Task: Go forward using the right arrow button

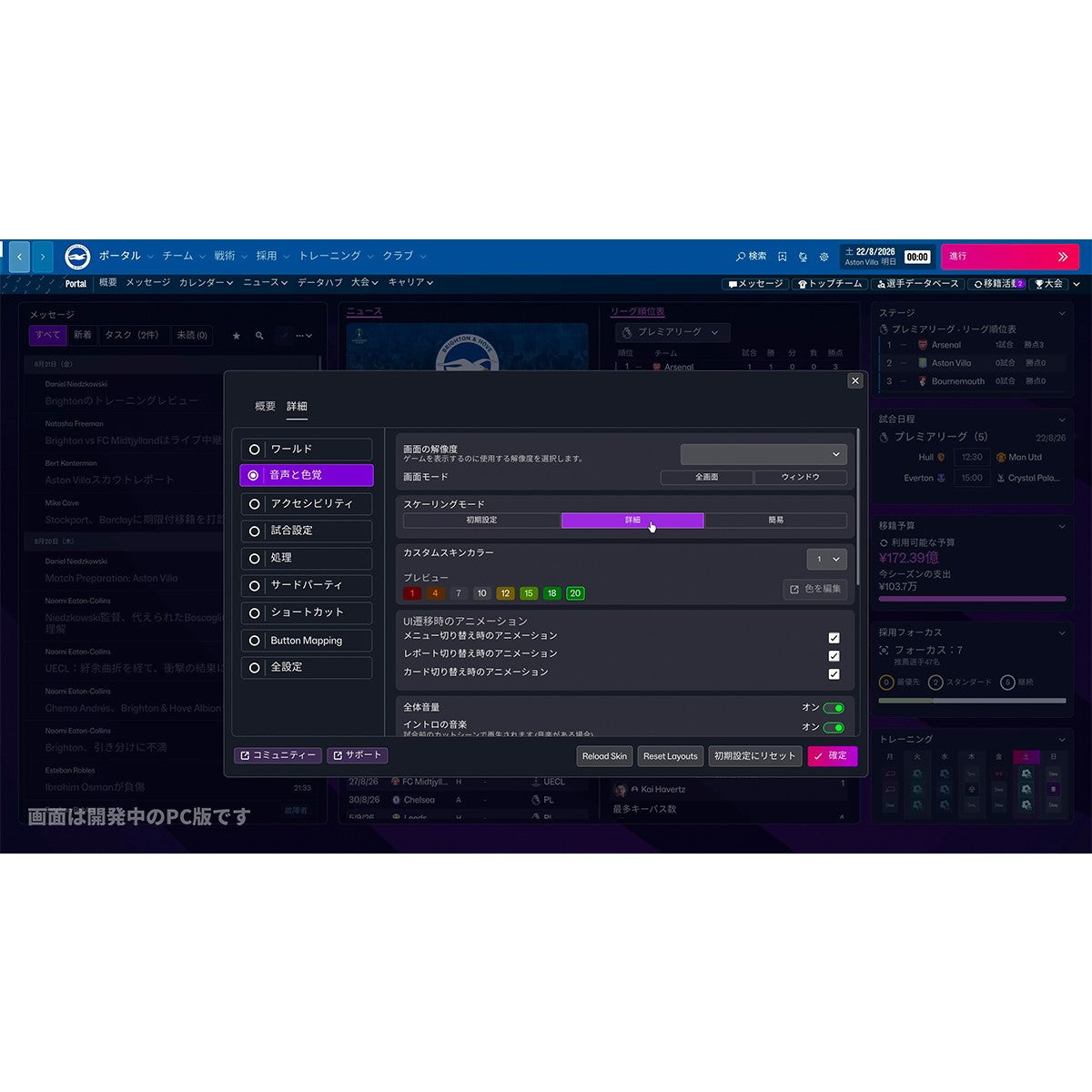Action: tap(43, 257)
